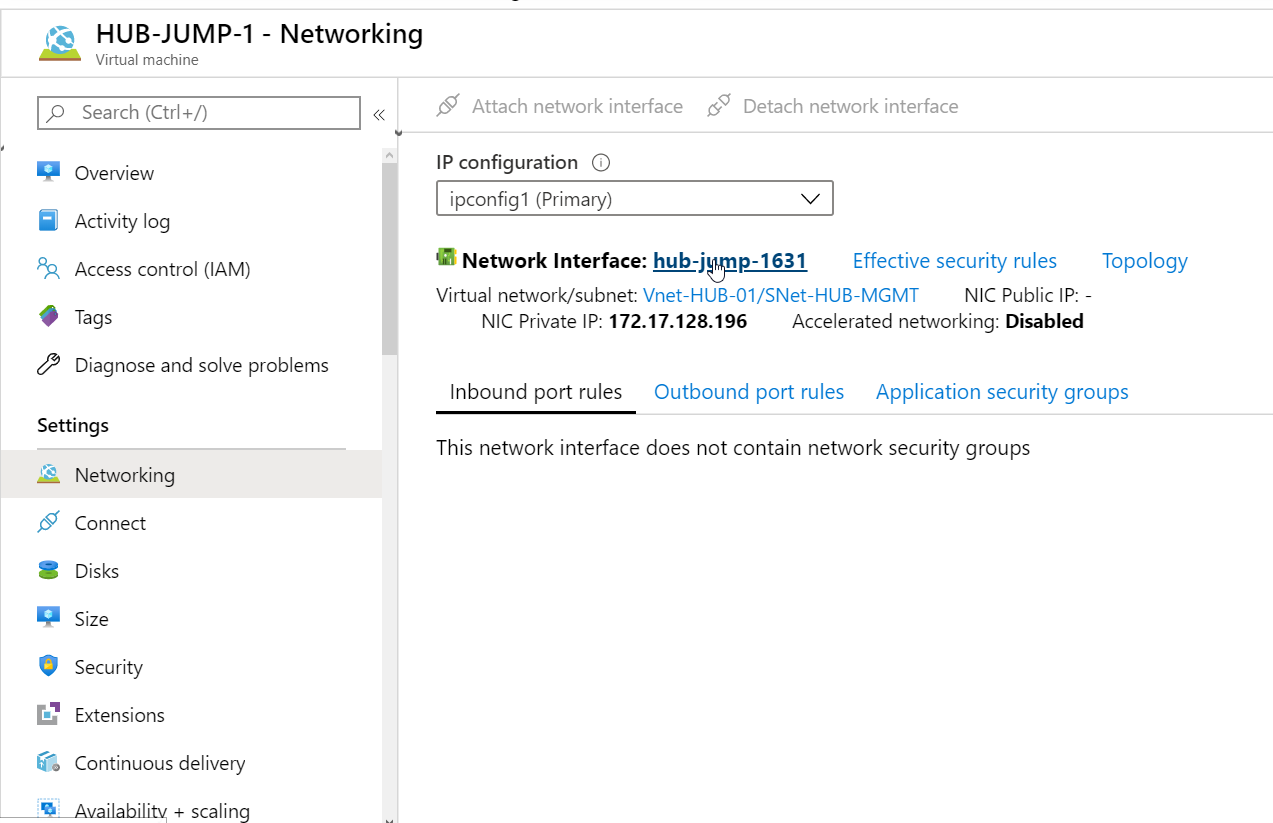
Task: Click the private IP 172.17.128.196
Action: (x=678, y=322)
